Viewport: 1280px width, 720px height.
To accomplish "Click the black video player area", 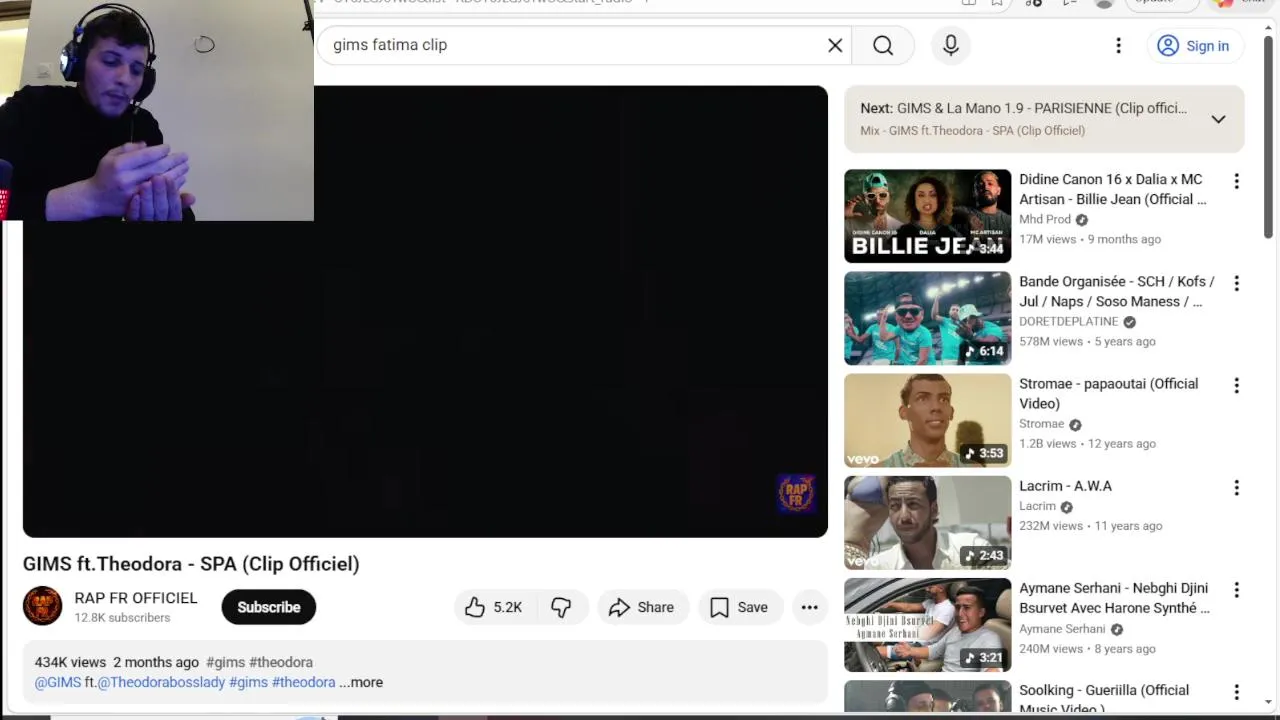I will [x=425, y=311].
